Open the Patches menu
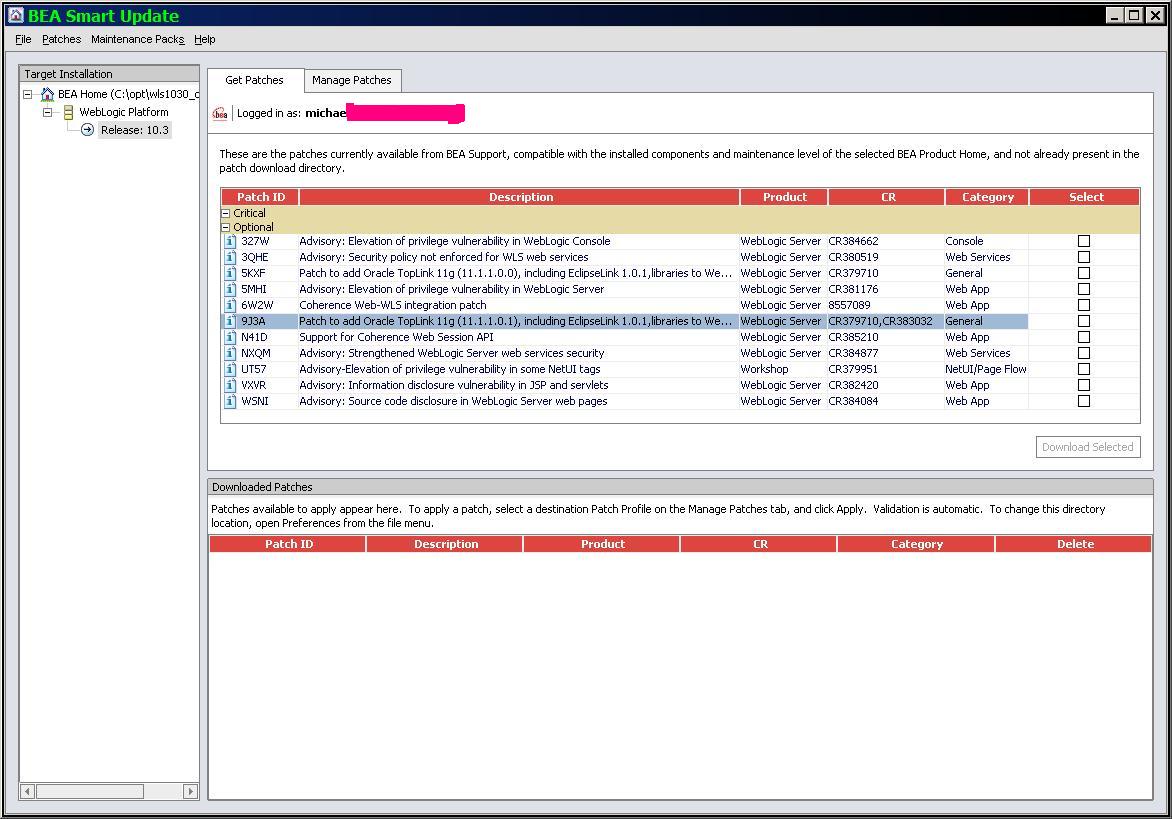 point(61,40)
